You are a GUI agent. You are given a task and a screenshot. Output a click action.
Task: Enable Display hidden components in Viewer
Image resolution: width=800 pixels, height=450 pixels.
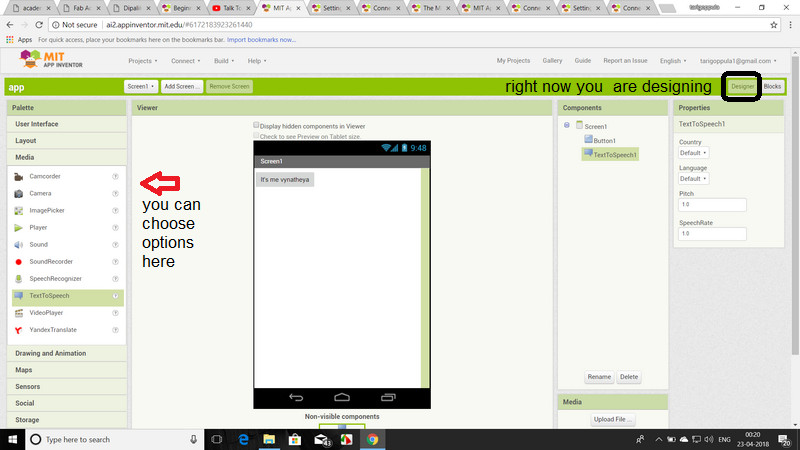(x=256, y=125)
